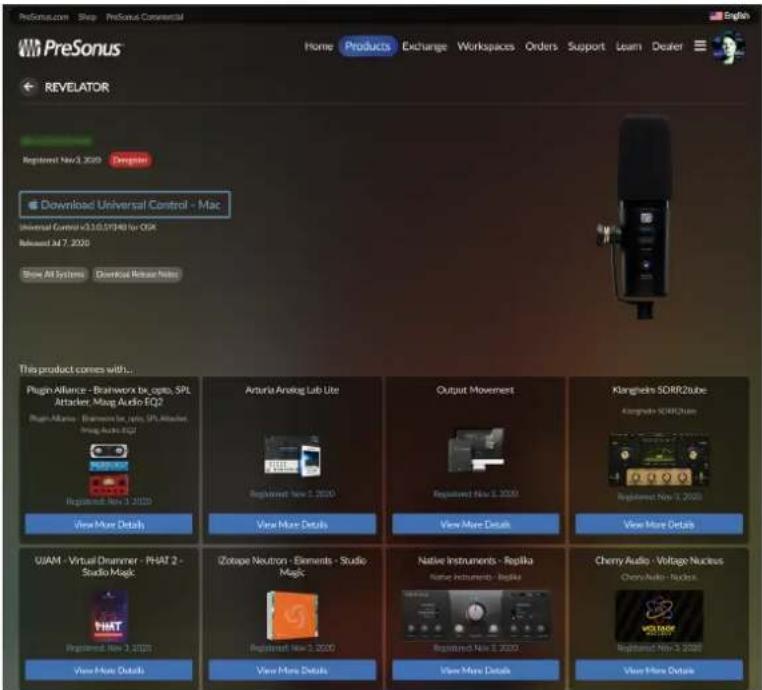Follow the Shop top link

87,17
